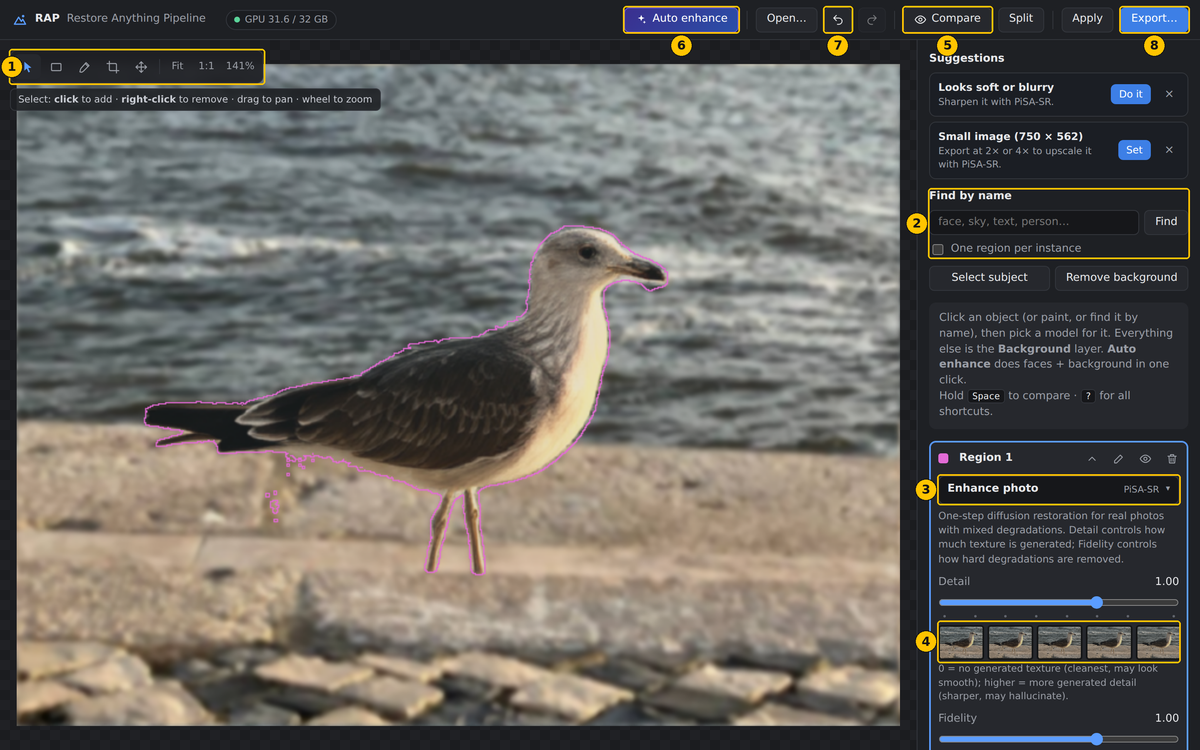This screenshot has width=1200, height=750.
Task: Redo the undone action
Action: pyautogui.click(x=871, y=19)
